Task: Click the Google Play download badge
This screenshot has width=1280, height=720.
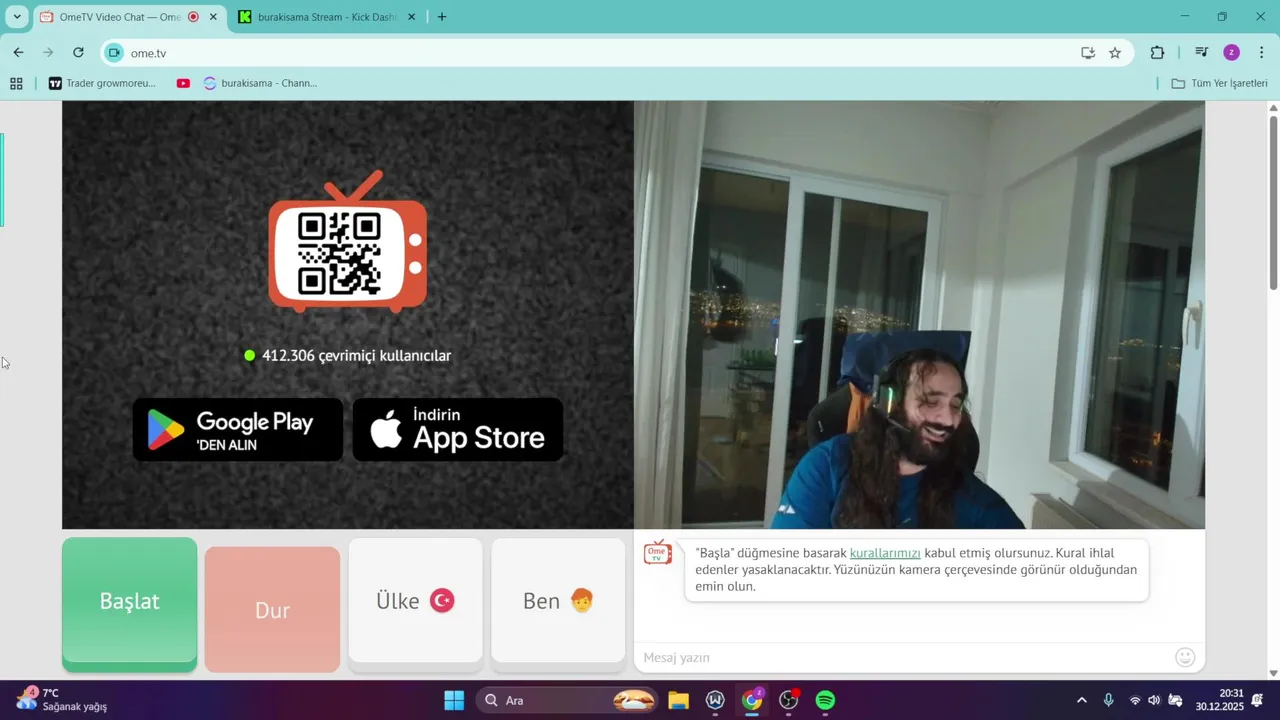Action: pos(238,430)
